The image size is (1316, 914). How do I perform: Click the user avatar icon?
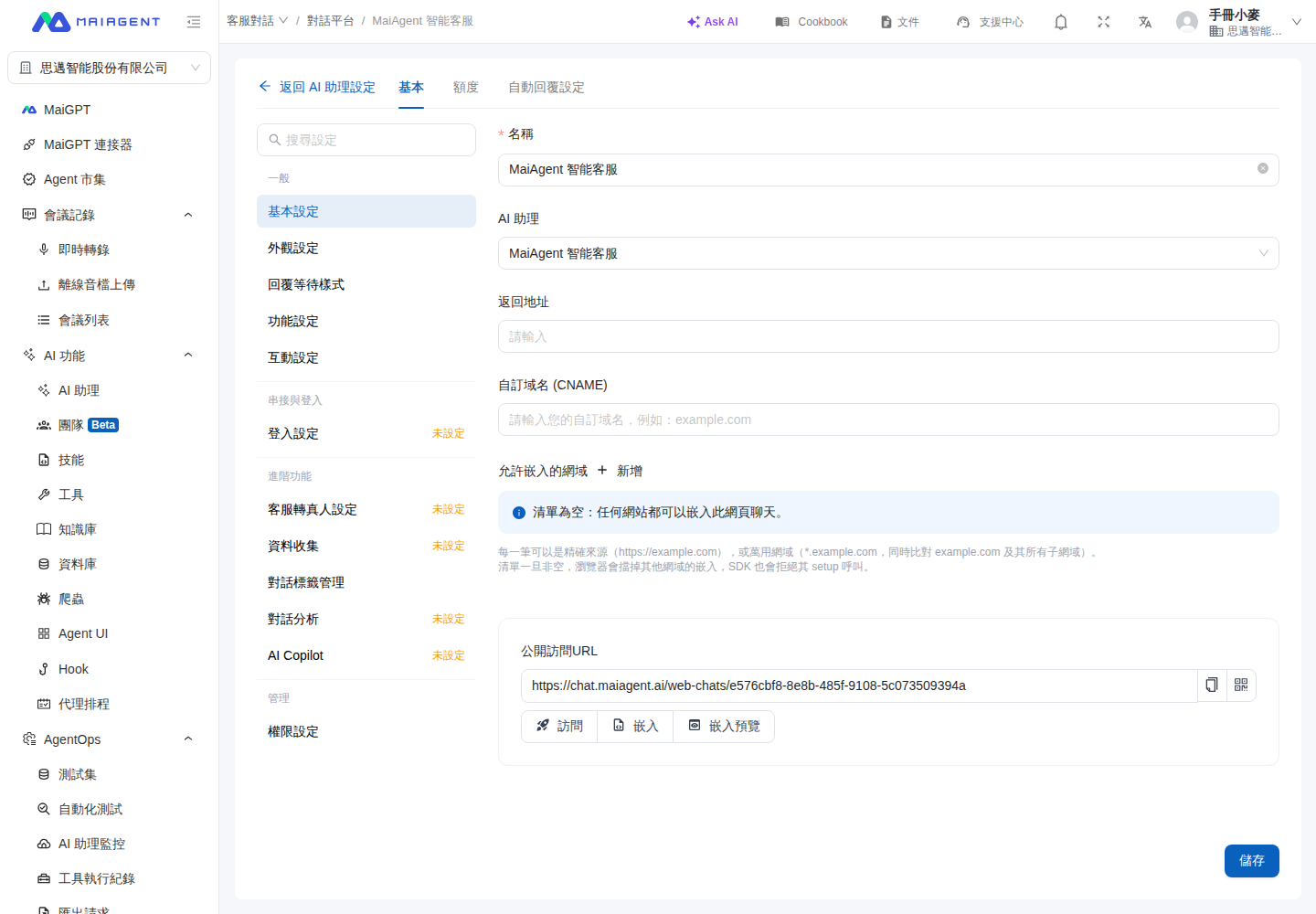click(x=1186, y=21)
